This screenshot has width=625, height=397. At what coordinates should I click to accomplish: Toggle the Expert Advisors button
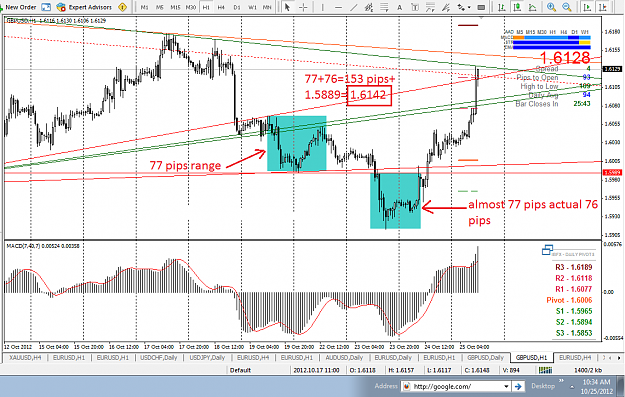(85, 7)
